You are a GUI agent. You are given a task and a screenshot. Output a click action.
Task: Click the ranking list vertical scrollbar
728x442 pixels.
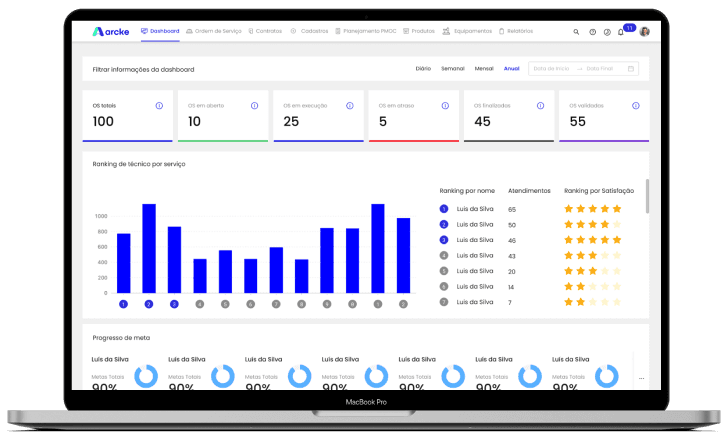pyautogui.click(x=646, y=197)
